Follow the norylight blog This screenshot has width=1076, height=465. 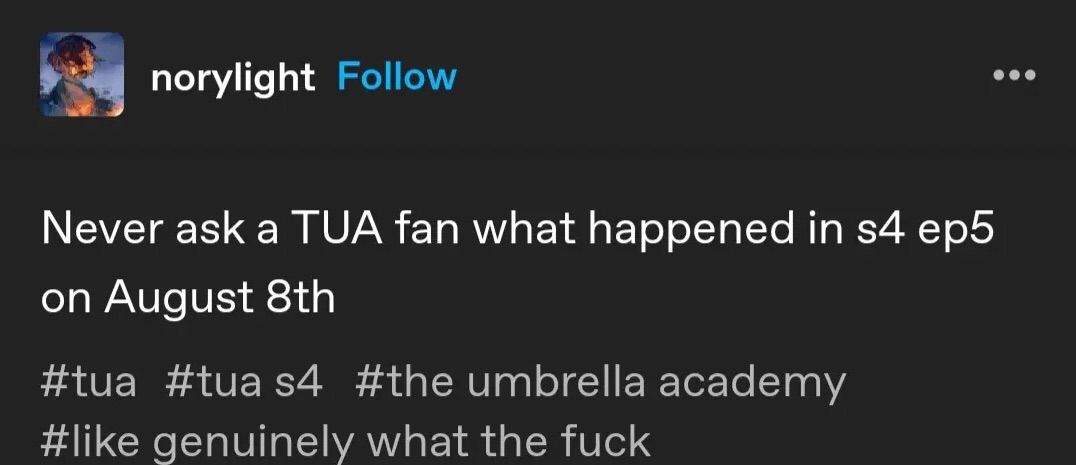pyautogui.click(x=397, y=77)
